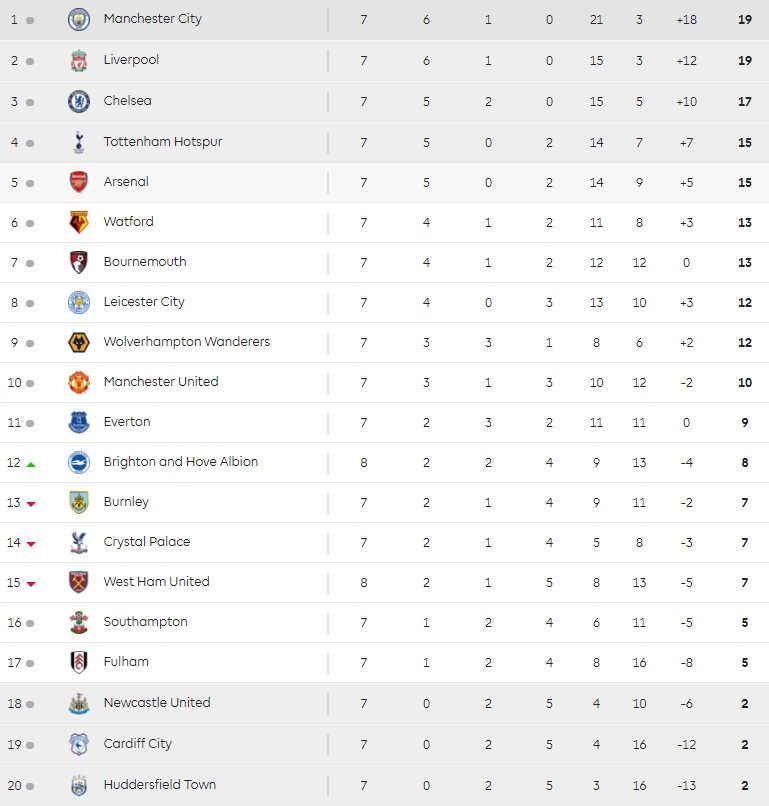Viewport: 769px width, 806px height.
Task: Click the Manchester City club crest
Action: (x=78, y=19)
